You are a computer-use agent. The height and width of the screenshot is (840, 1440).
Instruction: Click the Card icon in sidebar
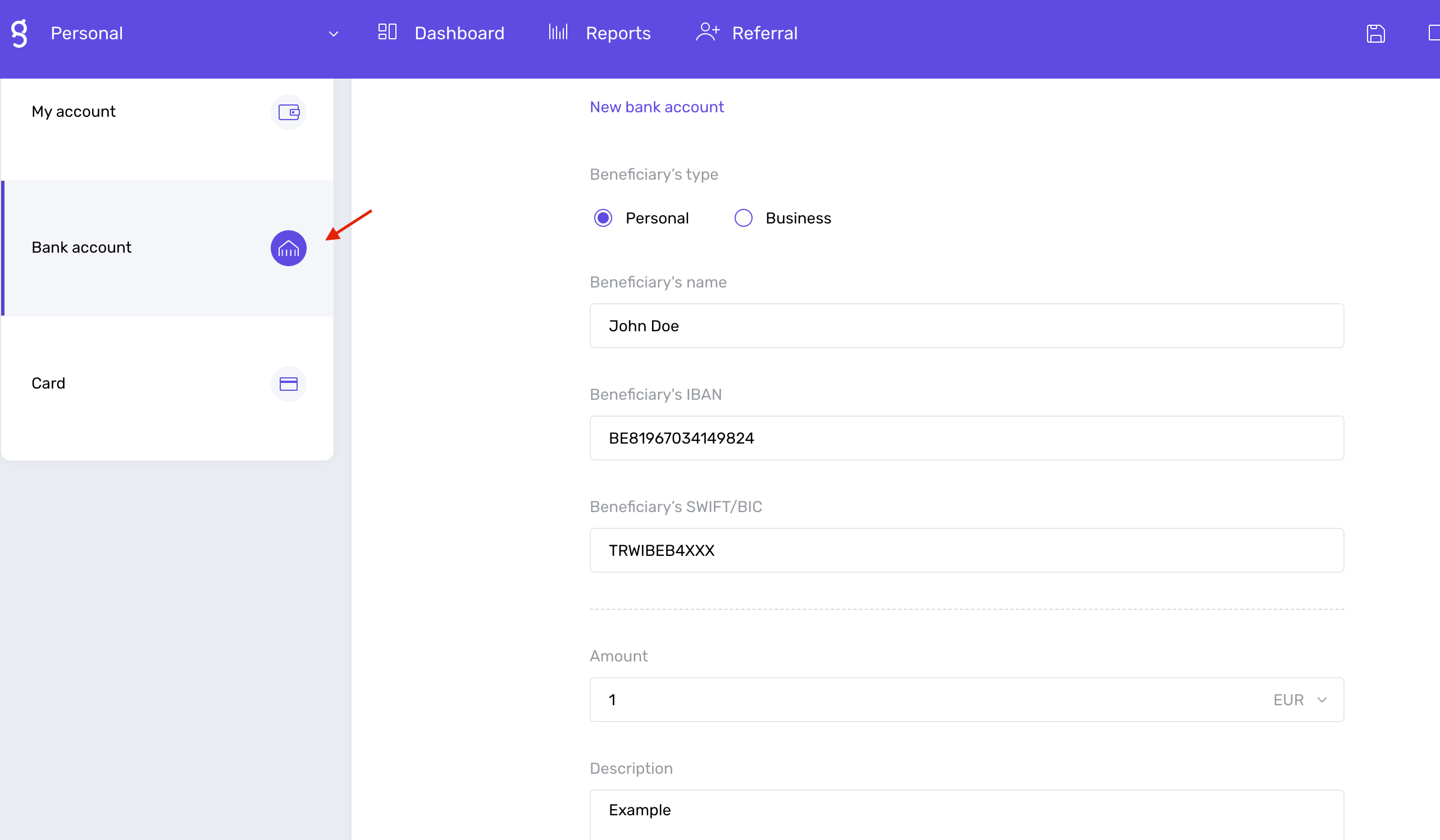point(288,384)
